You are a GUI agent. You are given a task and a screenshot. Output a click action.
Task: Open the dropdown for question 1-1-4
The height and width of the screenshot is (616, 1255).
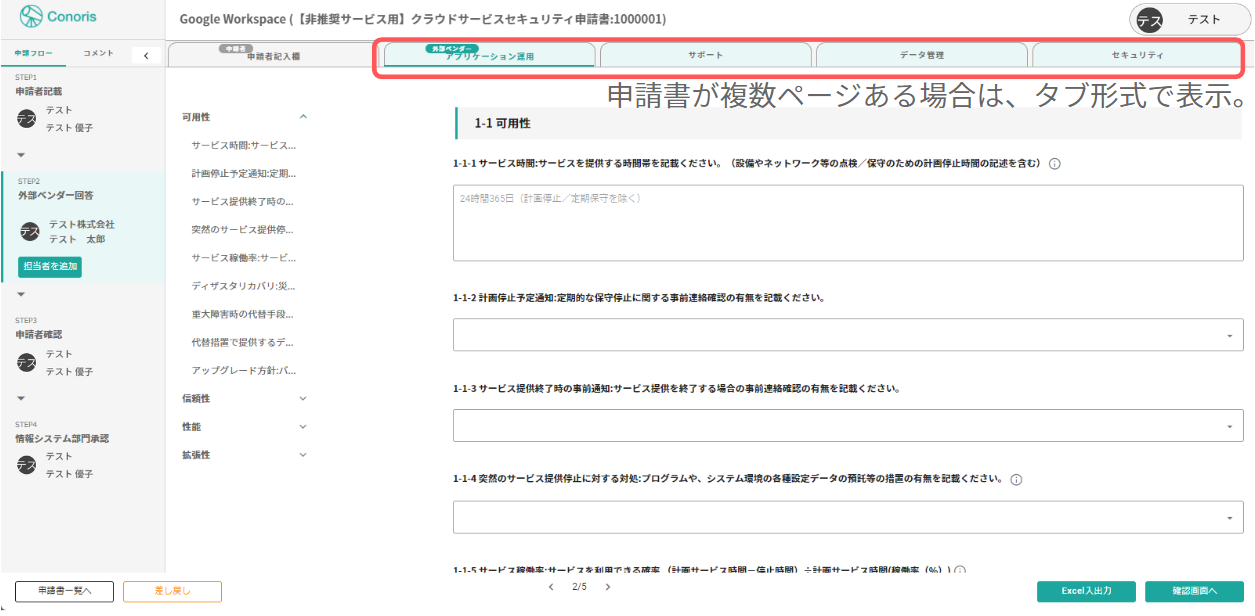[848, 517]
